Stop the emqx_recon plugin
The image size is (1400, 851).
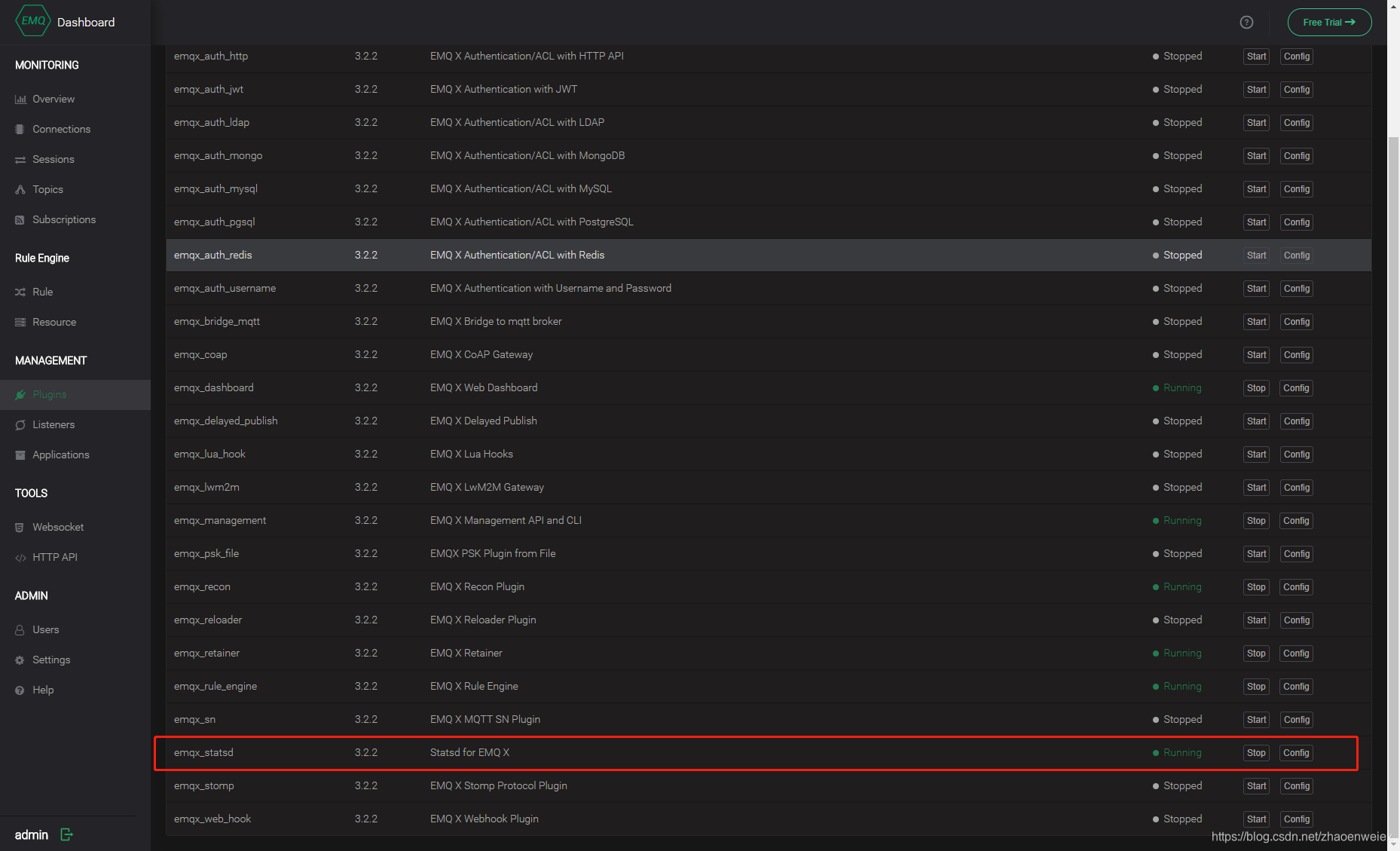click(x=1256, y=587)
